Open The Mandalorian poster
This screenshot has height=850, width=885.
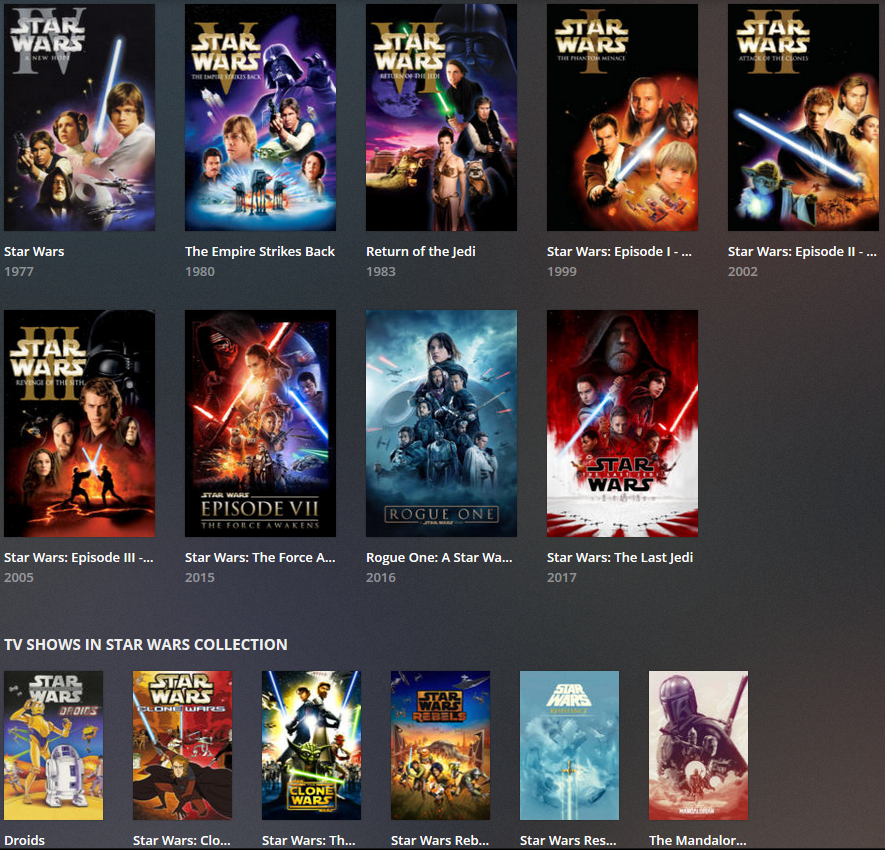(698, 745)
